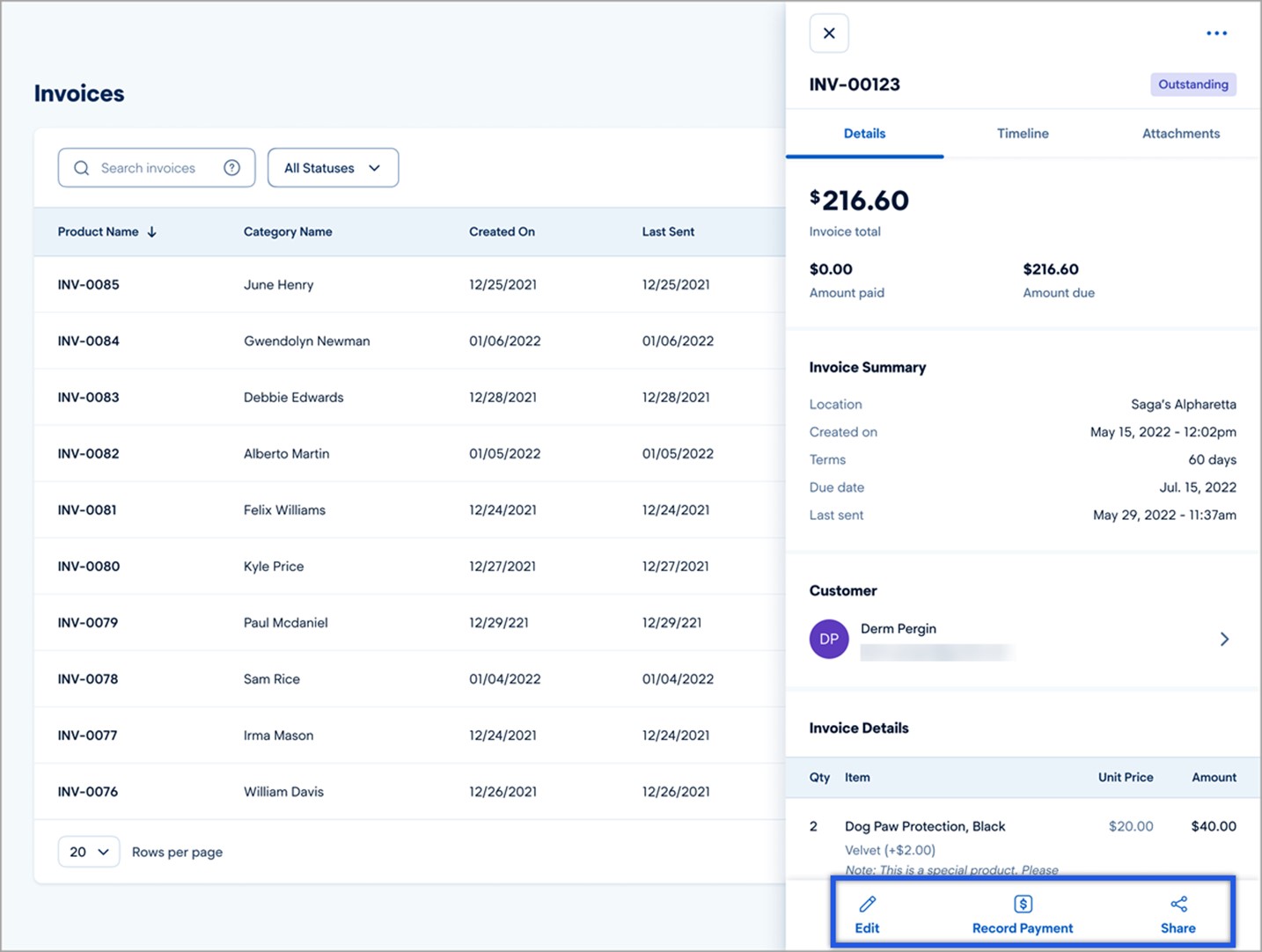Select invoice INV-0079

click(x=409, y=622)
